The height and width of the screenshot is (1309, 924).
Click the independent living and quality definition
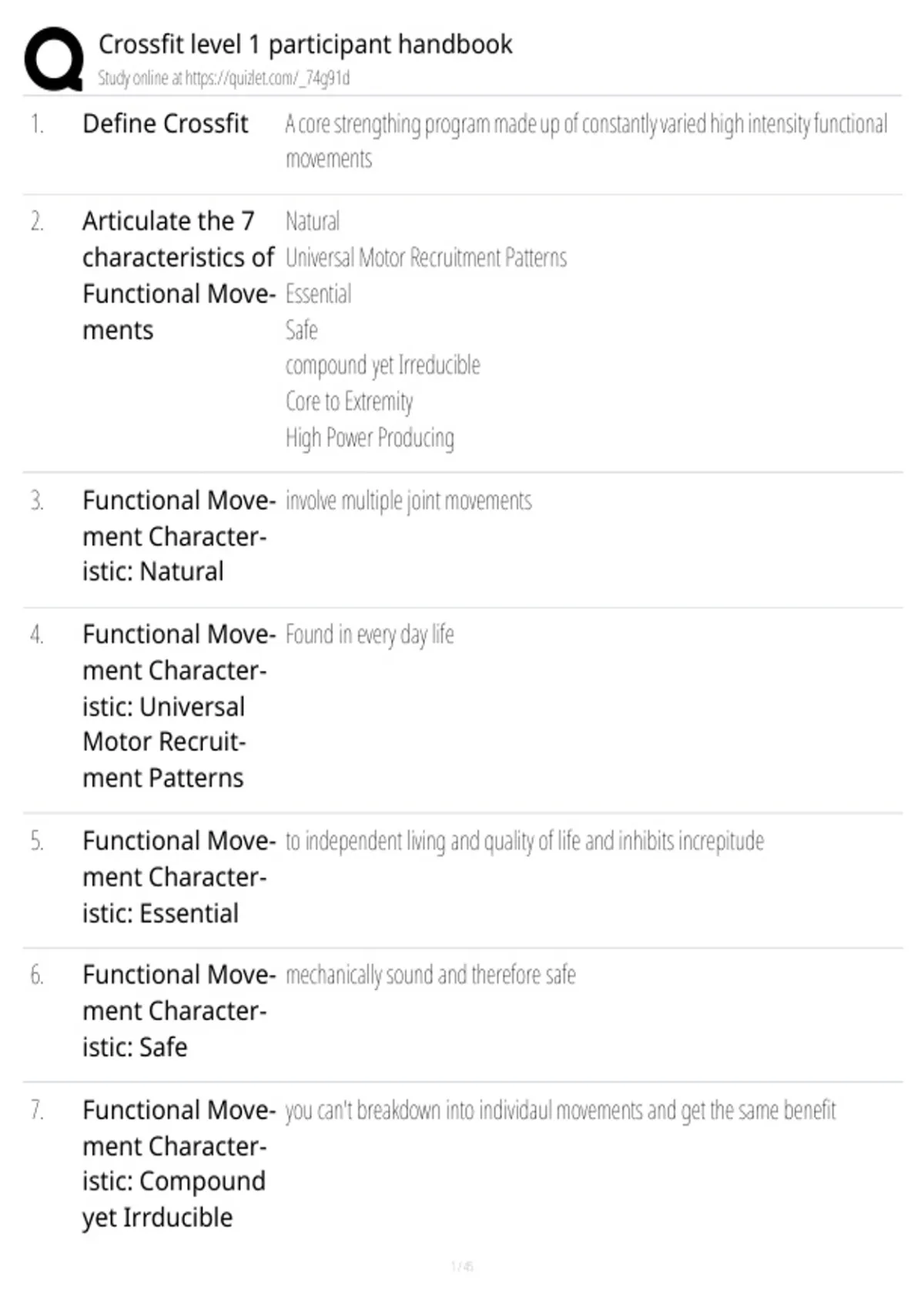[x=524, y=841]
